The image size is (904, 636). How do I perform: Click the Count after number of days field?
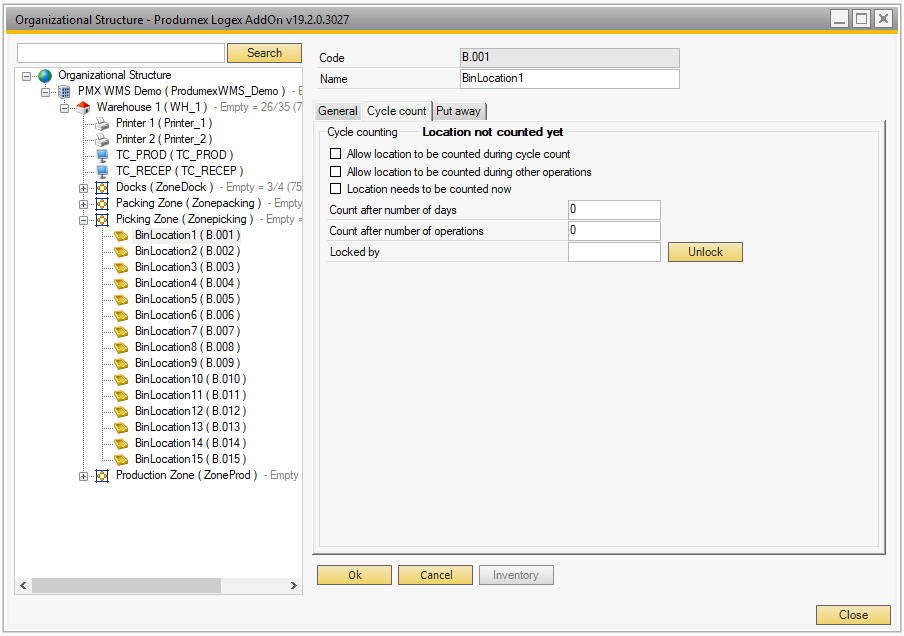click(x=614, y=209)
